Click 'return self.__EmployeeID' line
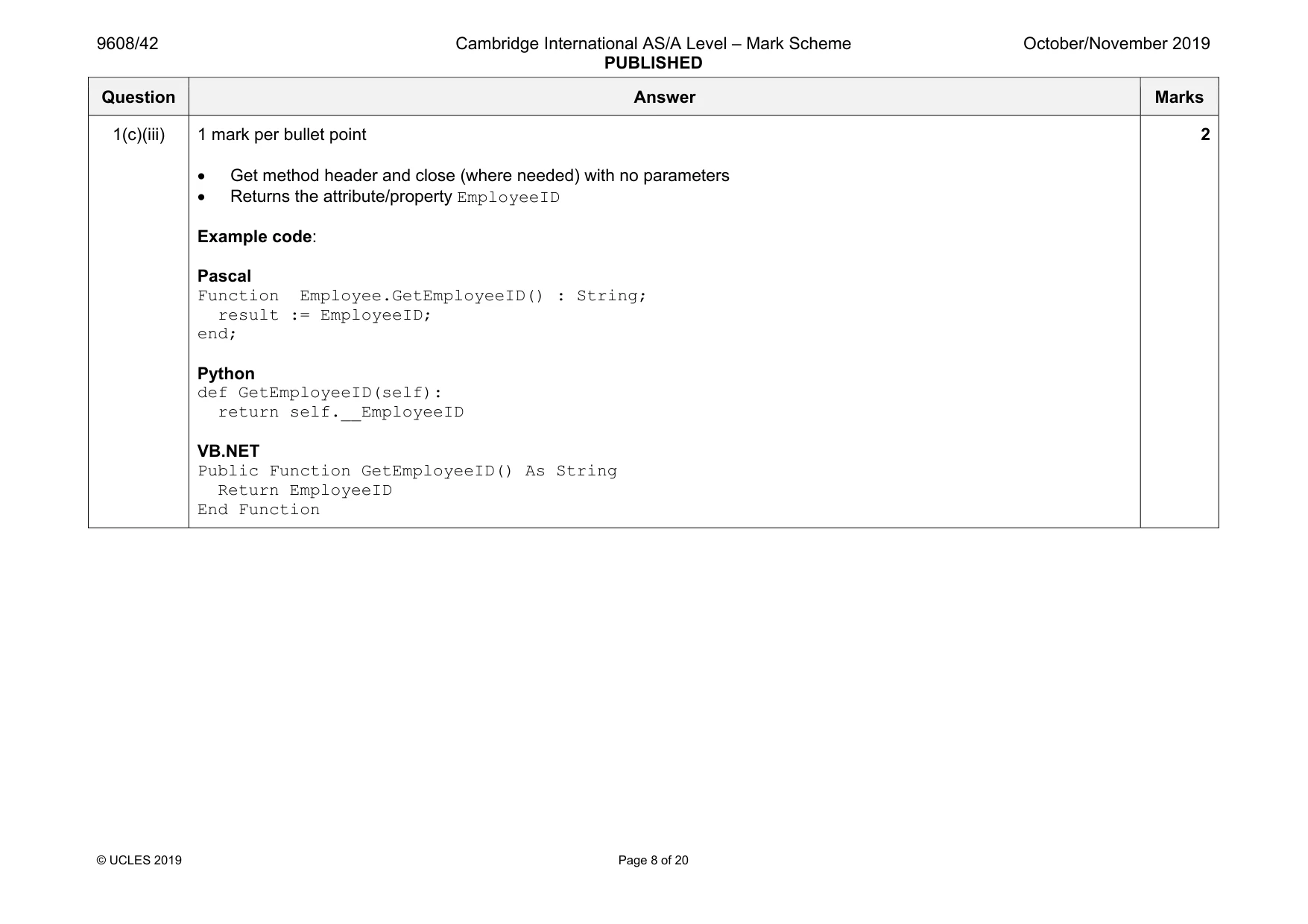 coord(341,412)
